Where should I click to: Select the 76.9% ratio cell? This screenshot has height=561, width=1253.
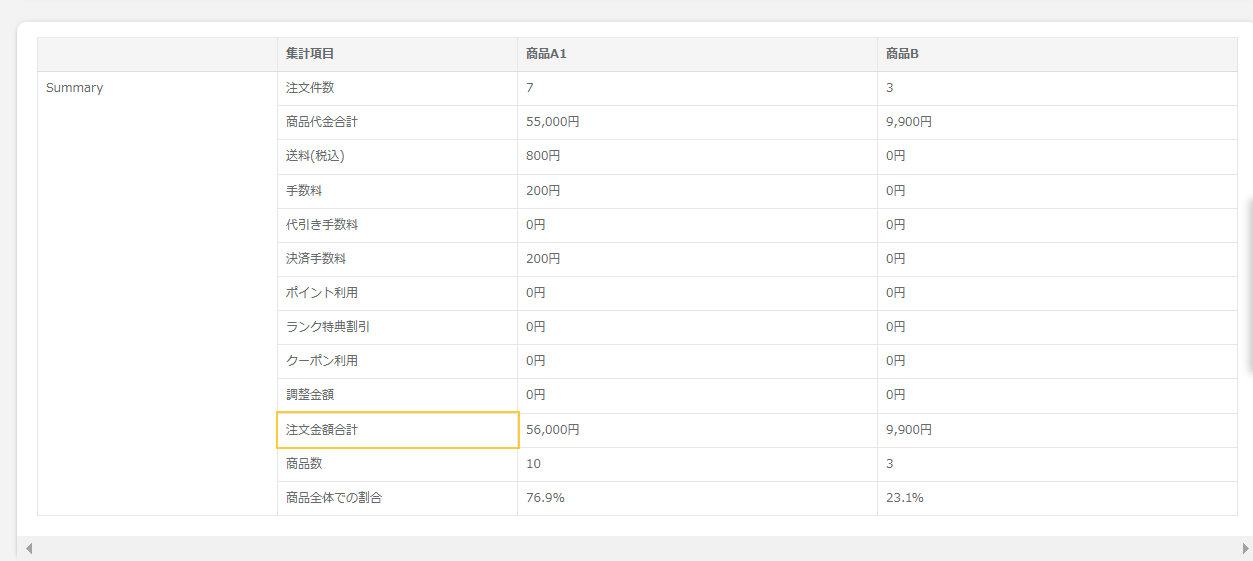point(697,498)
